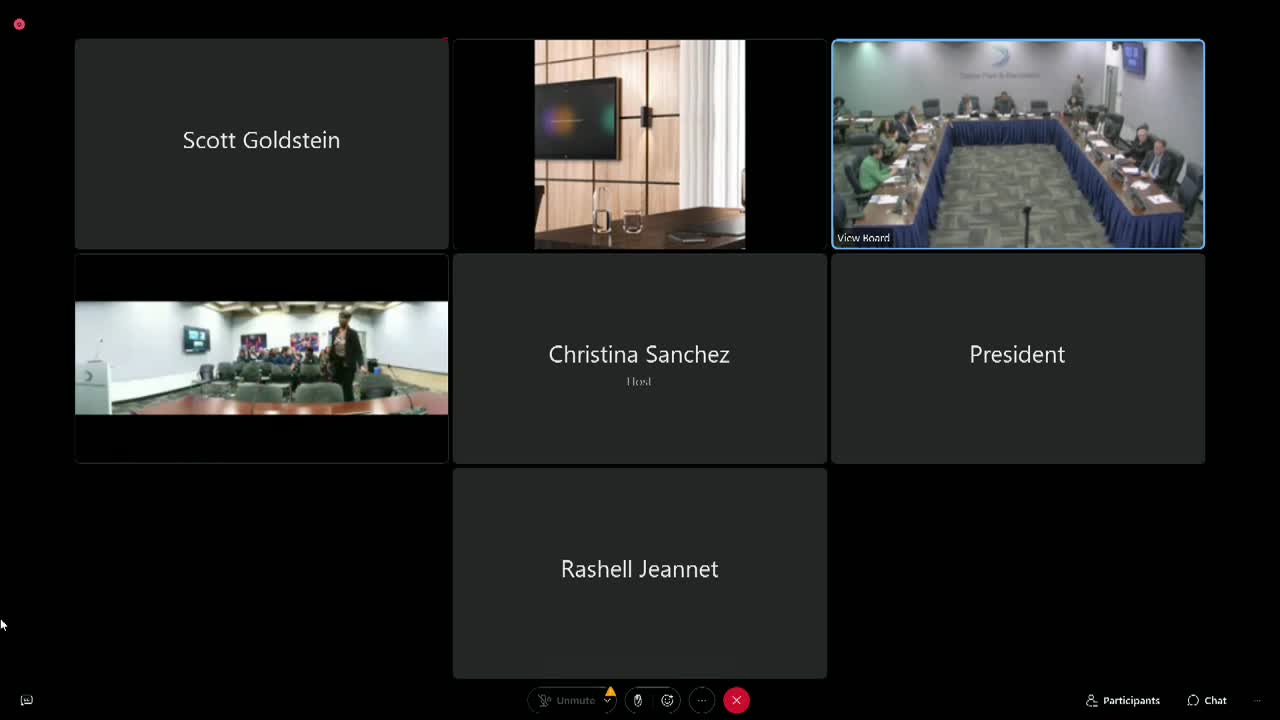Leave the meeting with red X button
Viewport: 1280px width, 720px height.
pyautogui.click(x=736, y=700)
